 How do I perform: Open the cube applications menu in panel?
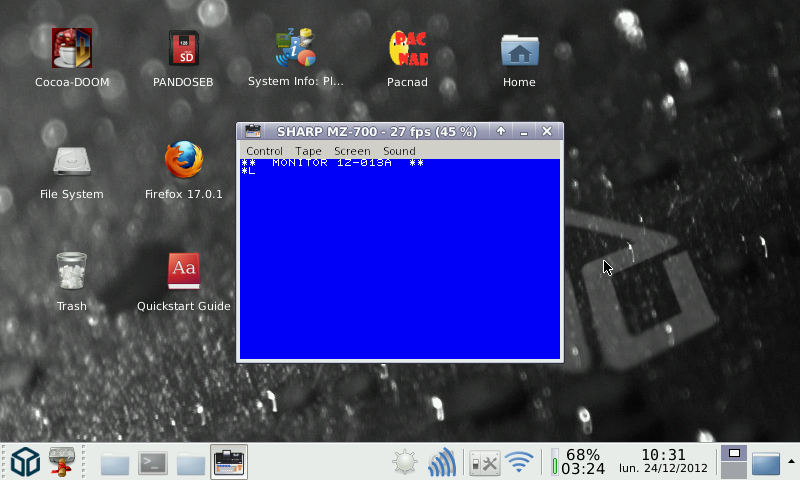25,462
